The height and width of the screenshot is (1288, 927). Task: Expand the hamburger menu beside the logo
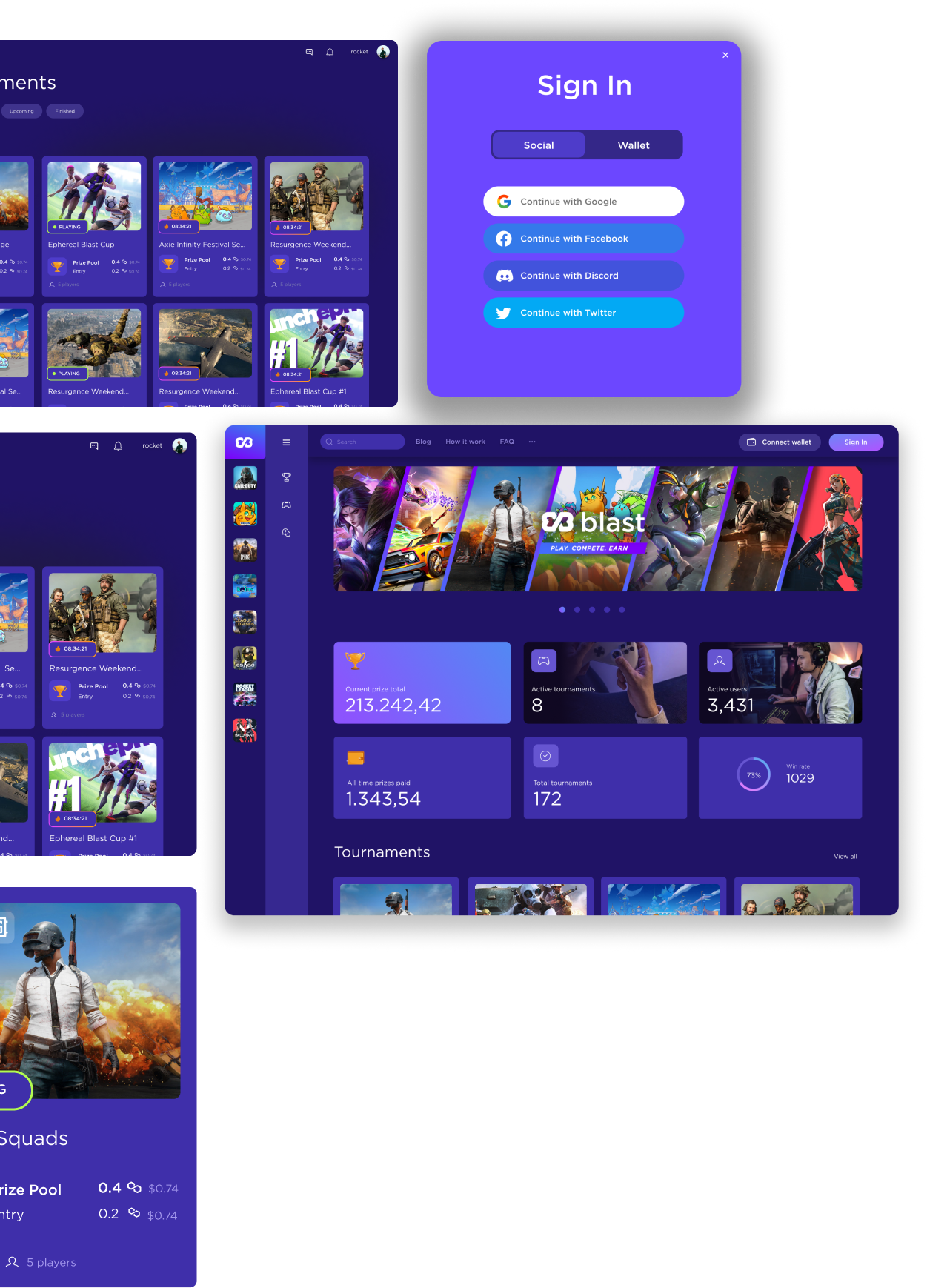pyautogui.click(x=286, y=442)
